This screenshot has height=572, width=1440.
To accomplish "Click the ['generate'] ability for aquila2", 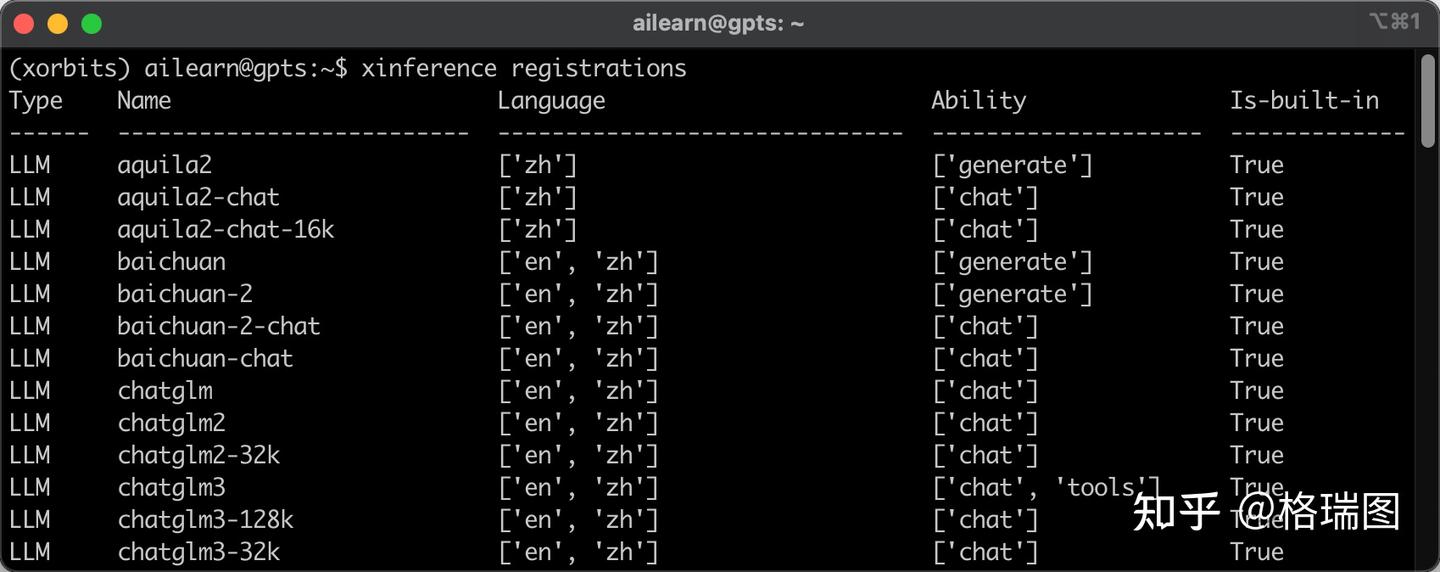I will click(1012, 165).
